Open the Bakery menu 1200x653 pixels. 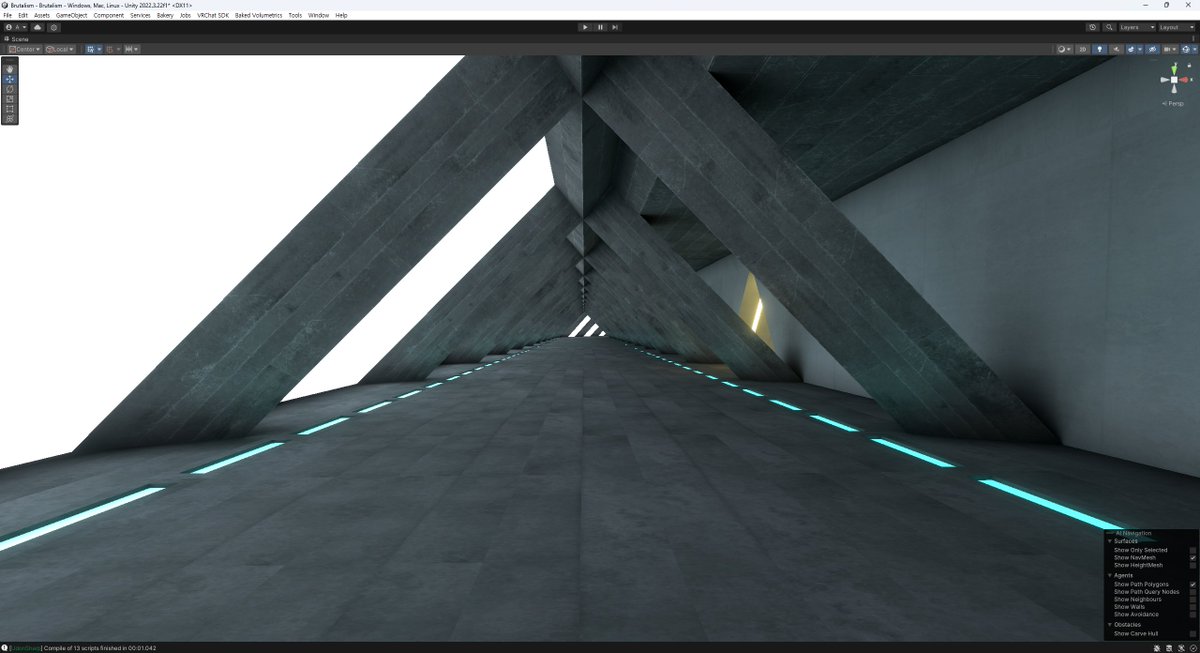(x=165, y=16)
